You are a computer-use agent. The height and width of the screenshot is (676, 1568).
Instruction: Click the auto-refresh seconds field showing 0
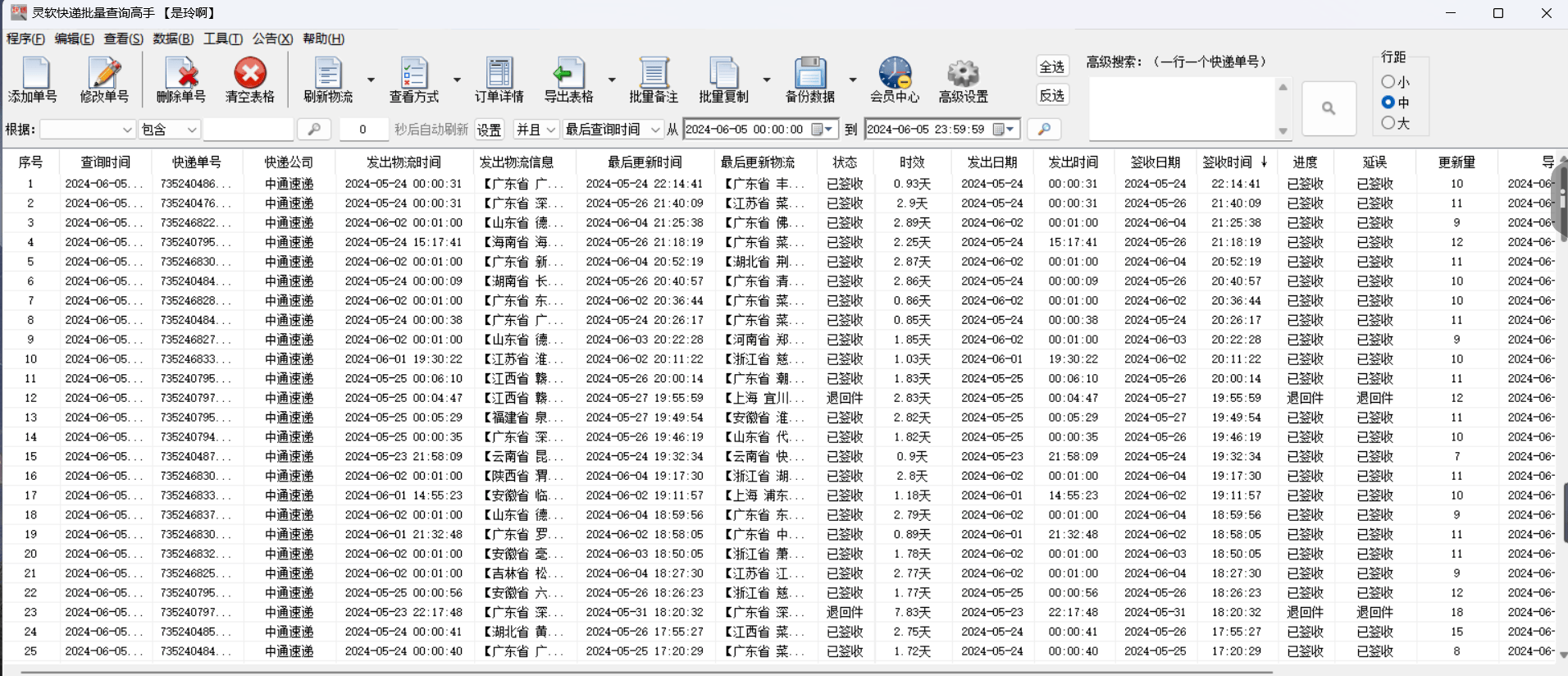[x=362, y=130]
